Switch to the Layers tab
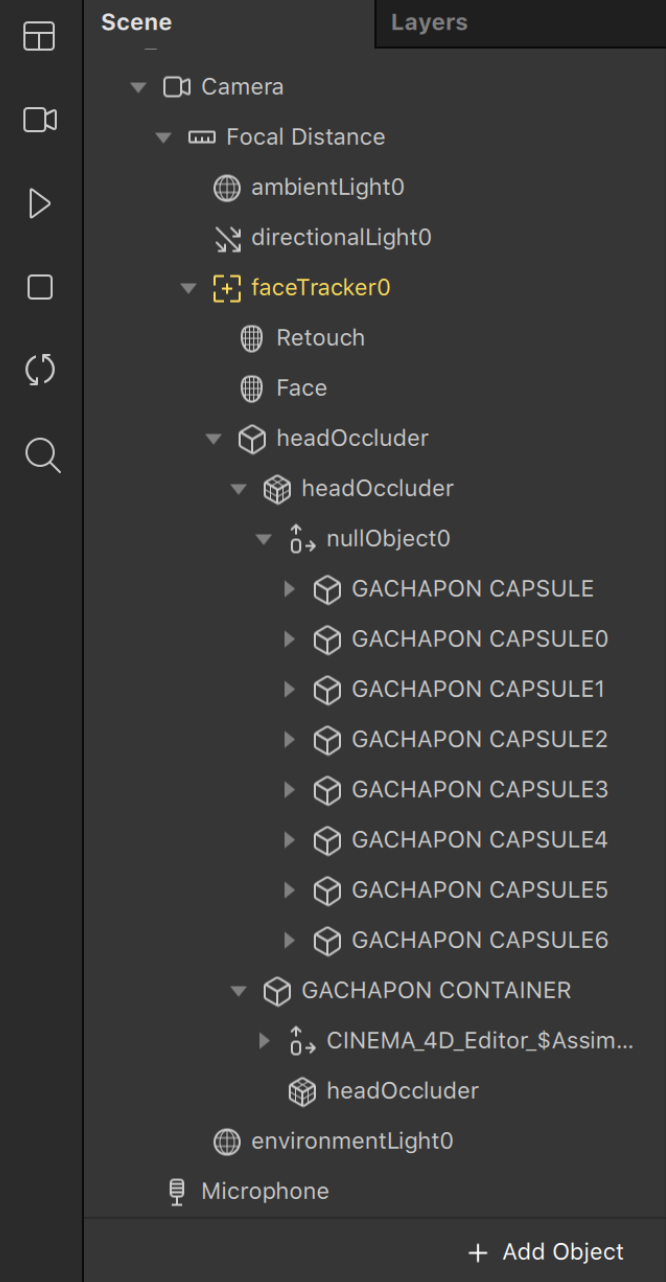The height and width of the screenshot is (1282, 666). point(429,22)
